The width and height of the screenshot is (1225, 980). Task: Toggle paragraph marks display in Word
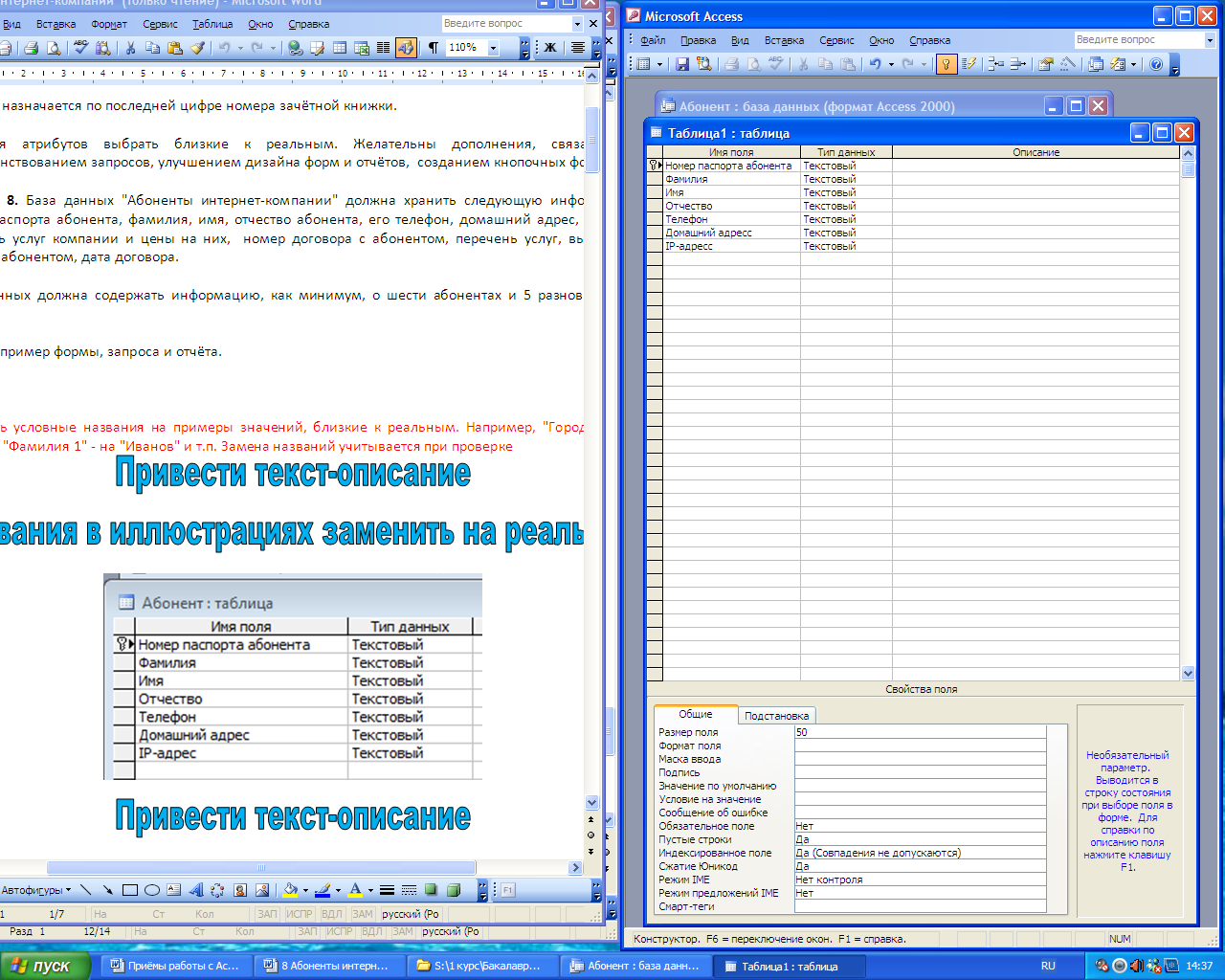(x=434, y=47)
